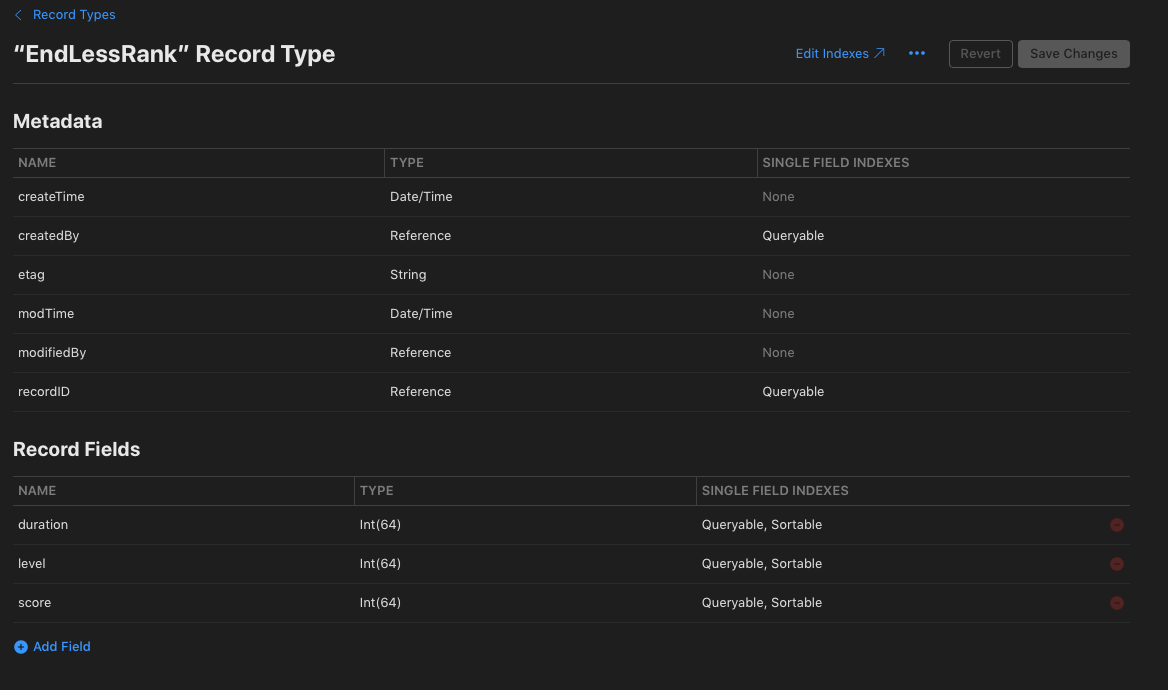Open the three-dot more options menu
Image resolution: width=1168 pixels, height=690 pixels.
(x=917, y=54)
